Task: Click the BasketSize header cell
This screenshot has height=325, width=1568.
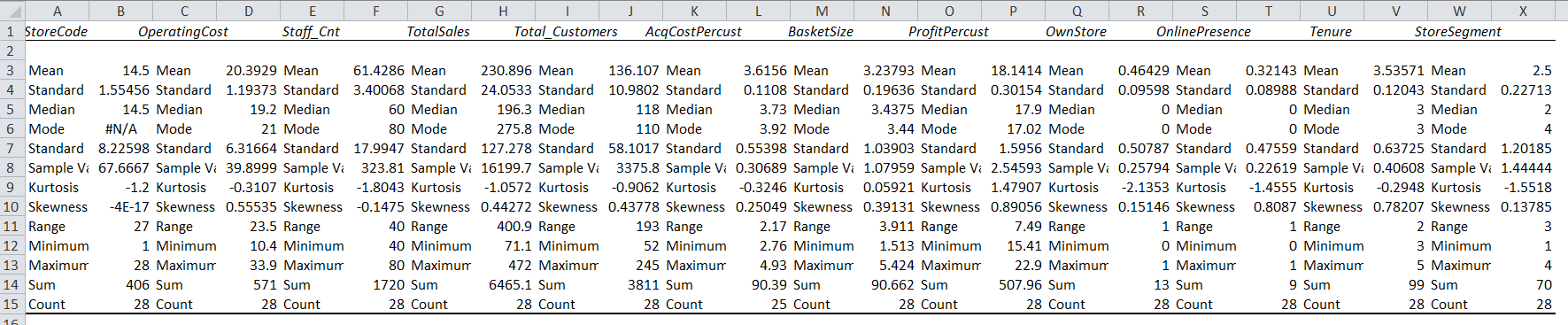Action: click(821, 31)
